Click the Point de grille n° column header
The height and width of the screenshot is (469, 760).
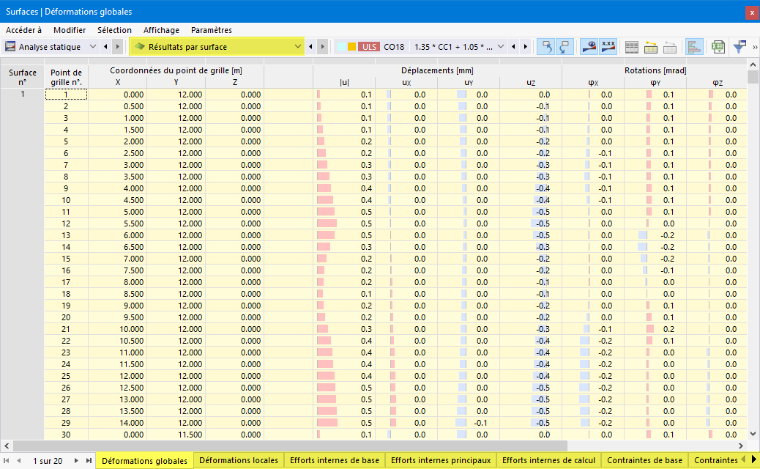[x=66, y=77]
